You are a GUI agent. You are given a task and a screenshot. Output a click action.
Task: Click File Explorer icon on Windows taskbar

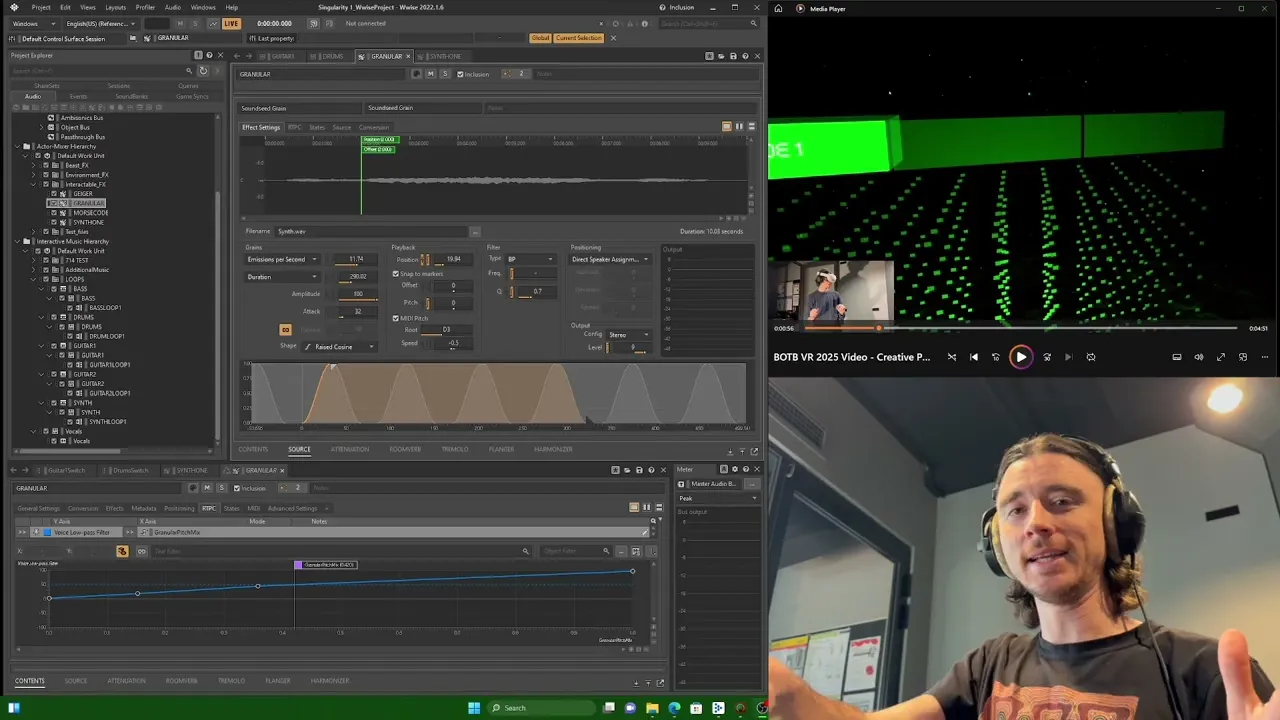[652, 708]
